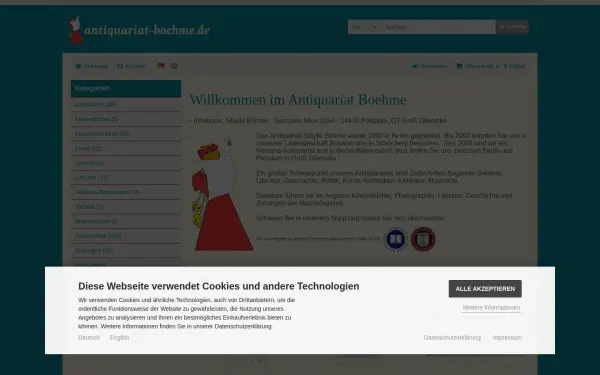
Task: Open the search category dropdown
Action: (364, 27)
